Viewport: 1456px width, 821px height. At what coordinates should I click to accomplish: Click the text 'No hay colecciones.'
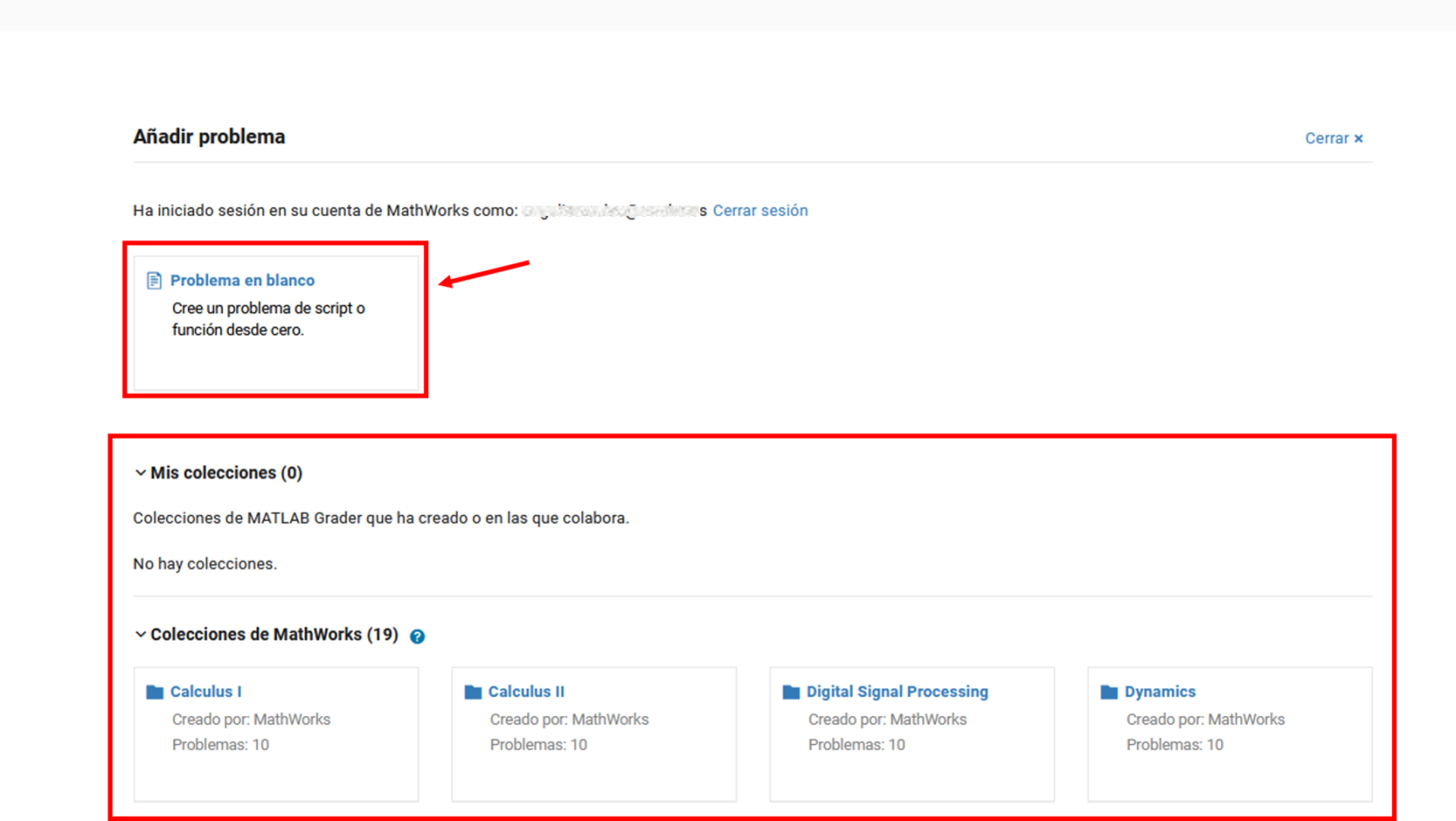point(205,564)
